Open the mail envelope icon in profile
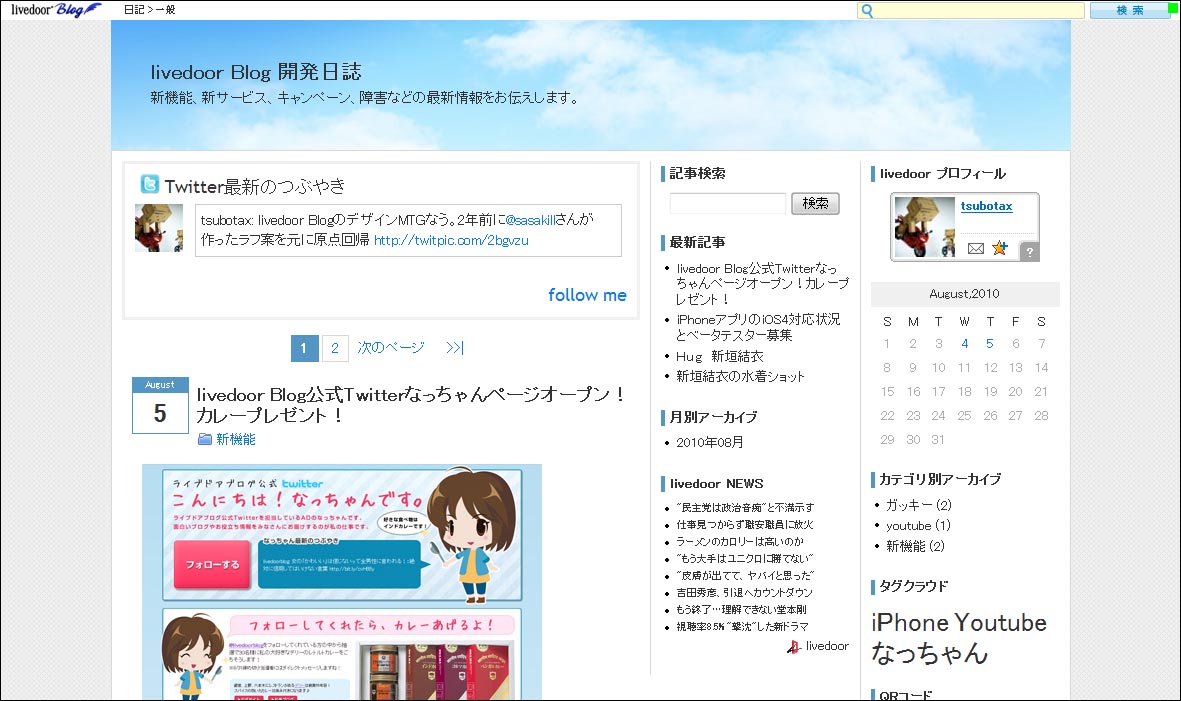Viewport: 1181px width, 701px height. tap(975, 248)
